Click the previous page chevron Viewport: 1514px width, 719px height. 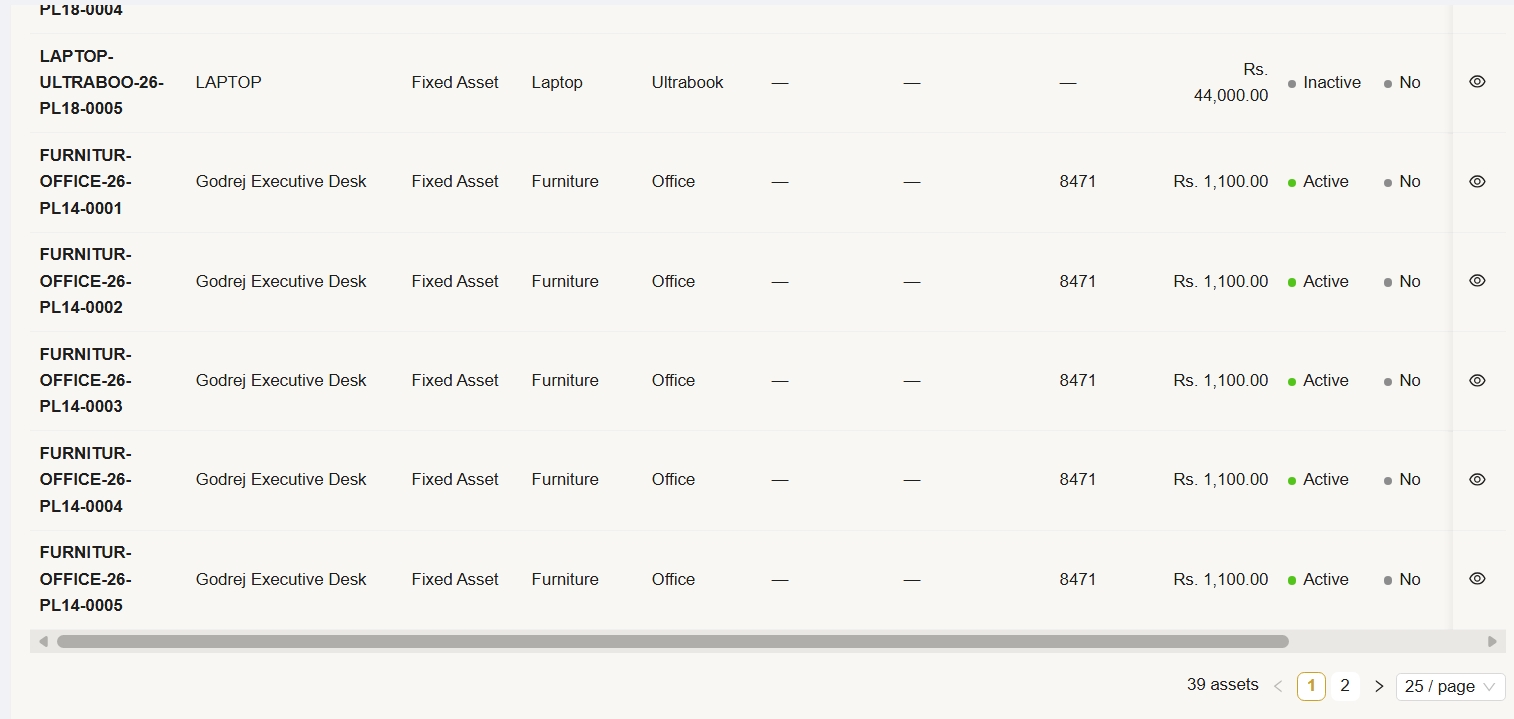(1278, 686)
